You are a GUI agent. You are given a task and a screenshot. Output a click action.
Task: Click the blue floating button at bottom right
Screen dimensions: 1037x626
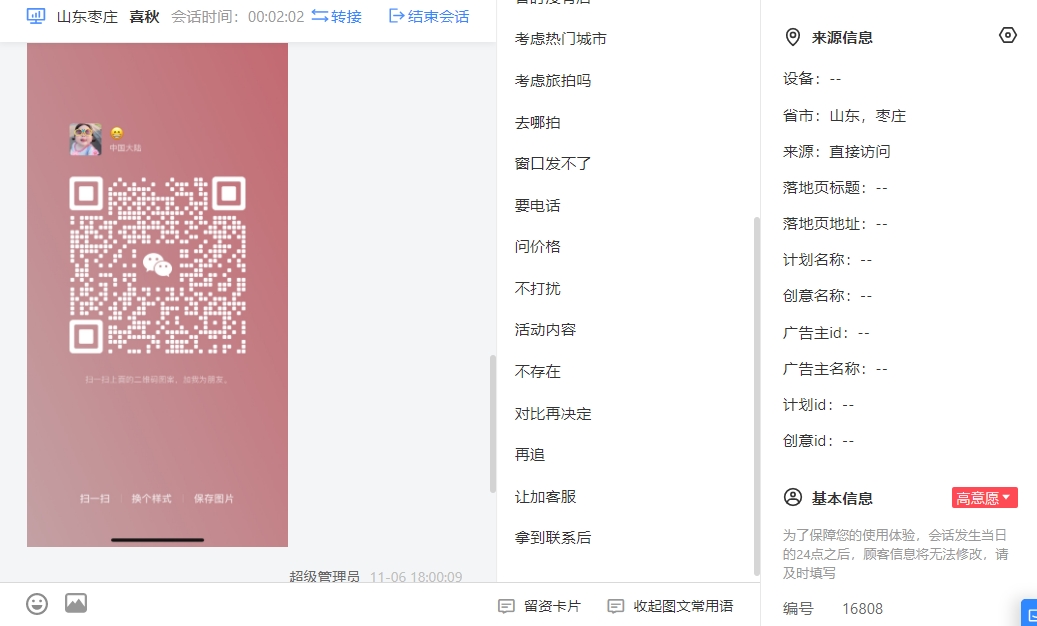click(x=1029, y=613)
